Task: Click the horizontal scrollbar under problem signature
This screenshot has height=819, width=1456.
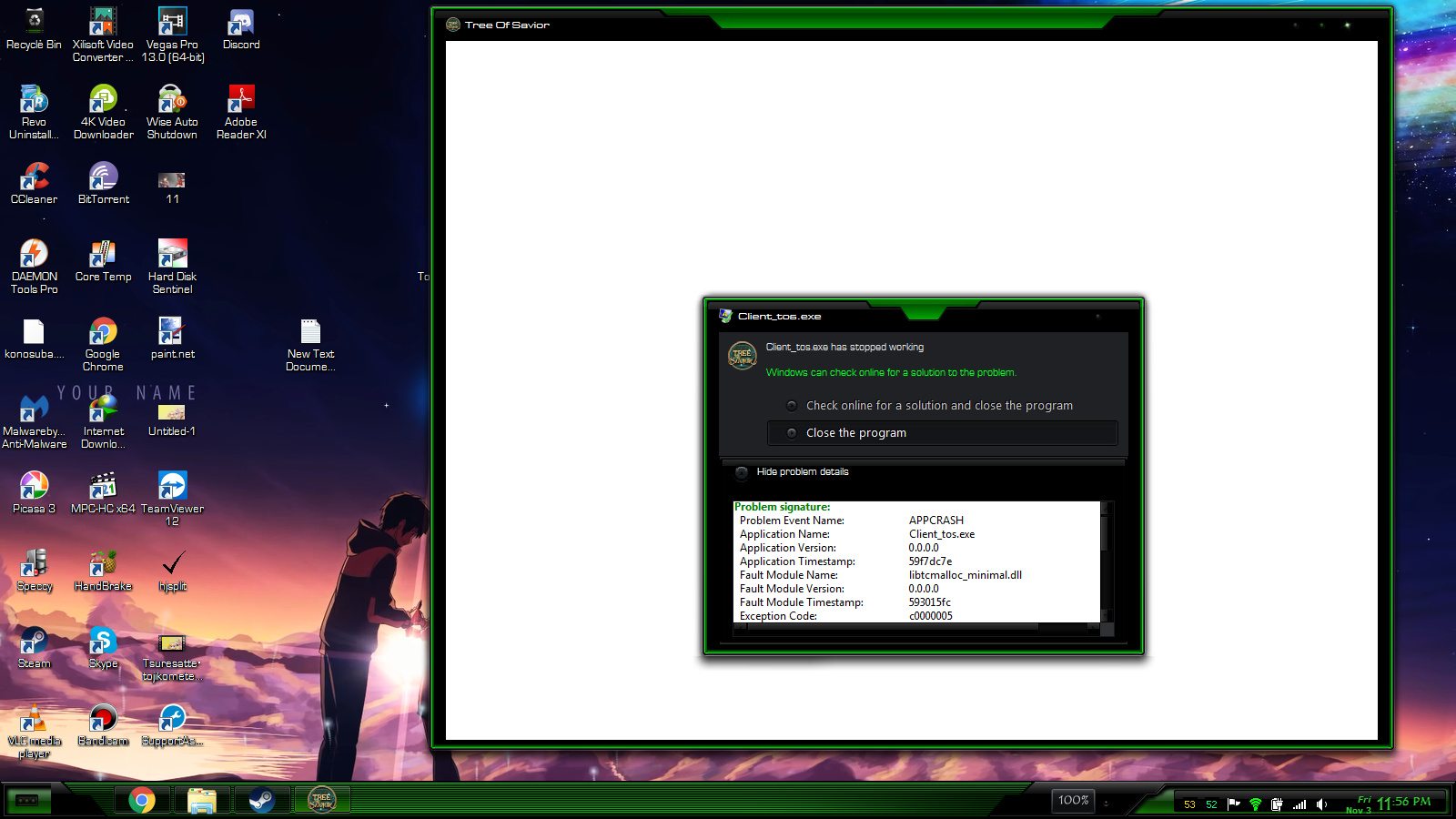Action: click(910, 627)
